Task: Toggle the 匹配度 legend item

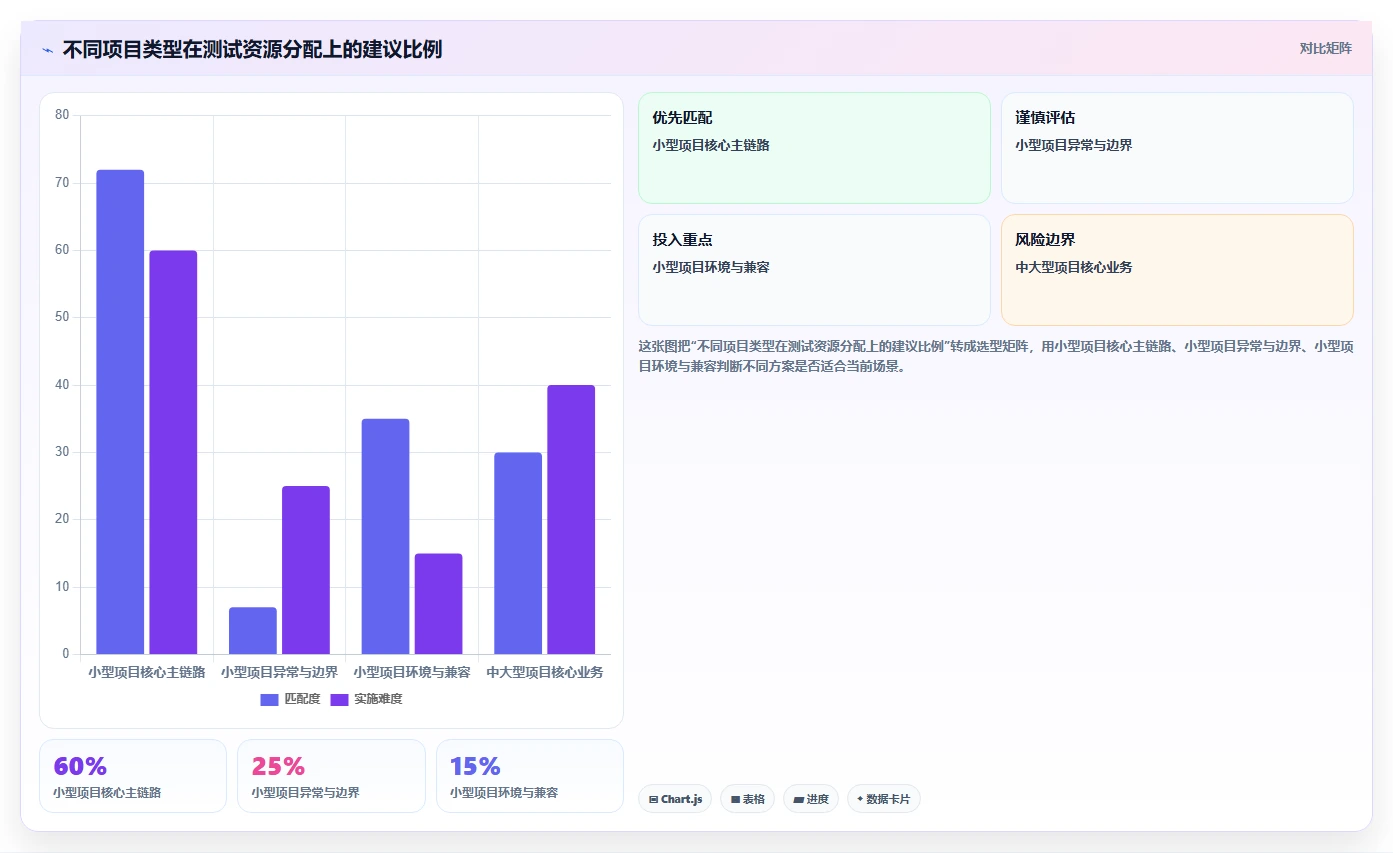Action: point(290,699)
